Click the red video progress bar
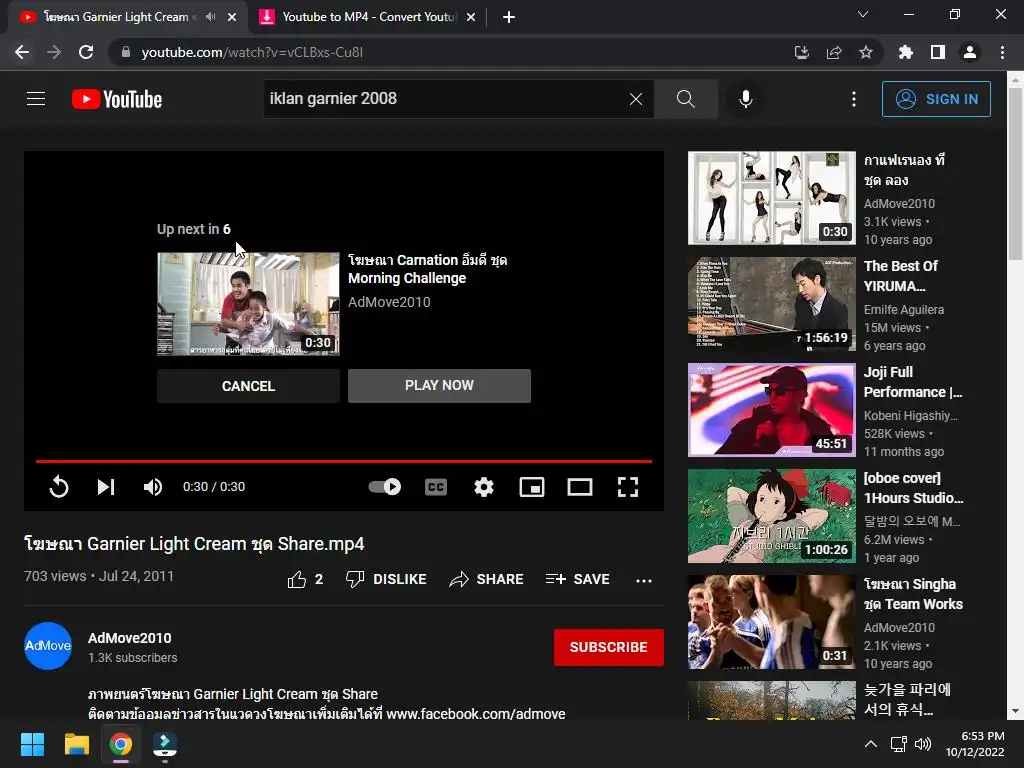1024x768 pixels. [x=344, y=461]
